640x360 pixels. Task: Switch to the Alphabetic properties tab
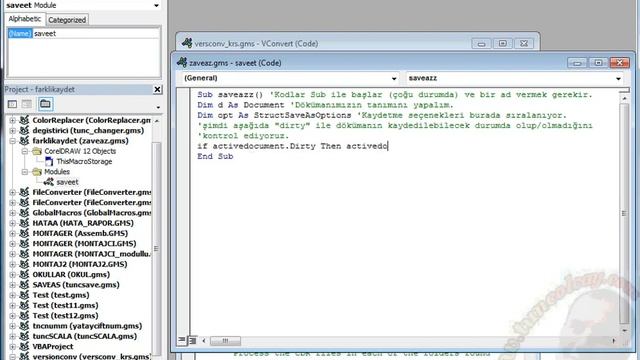coord(24,19)
